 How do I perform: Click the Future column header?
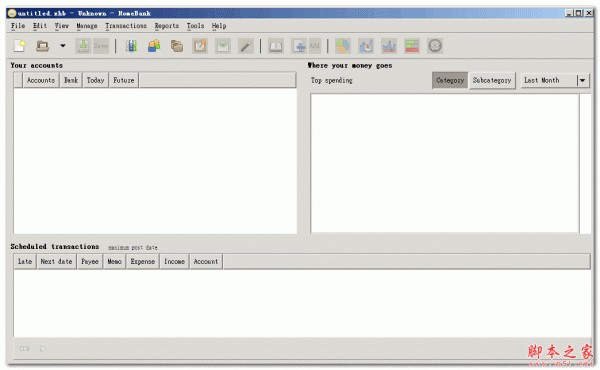point(124,80)
